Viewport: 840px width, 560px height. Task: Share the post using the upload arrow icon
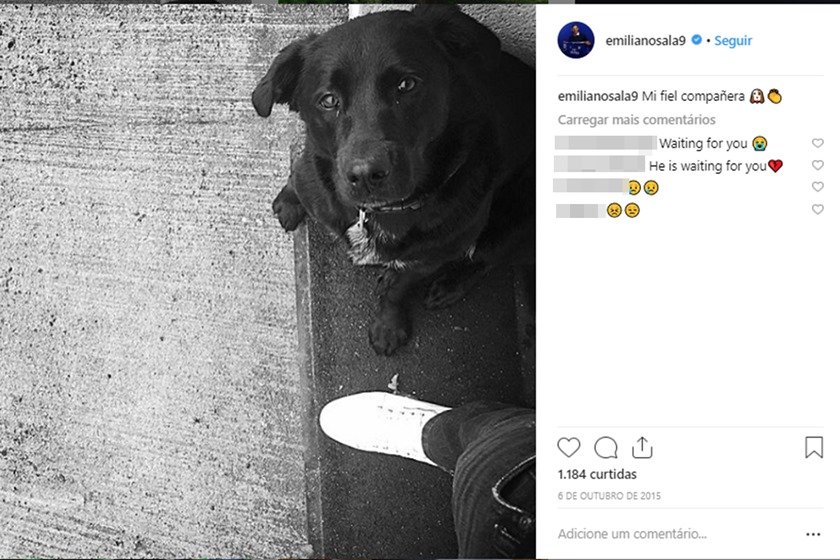point(642,447)
